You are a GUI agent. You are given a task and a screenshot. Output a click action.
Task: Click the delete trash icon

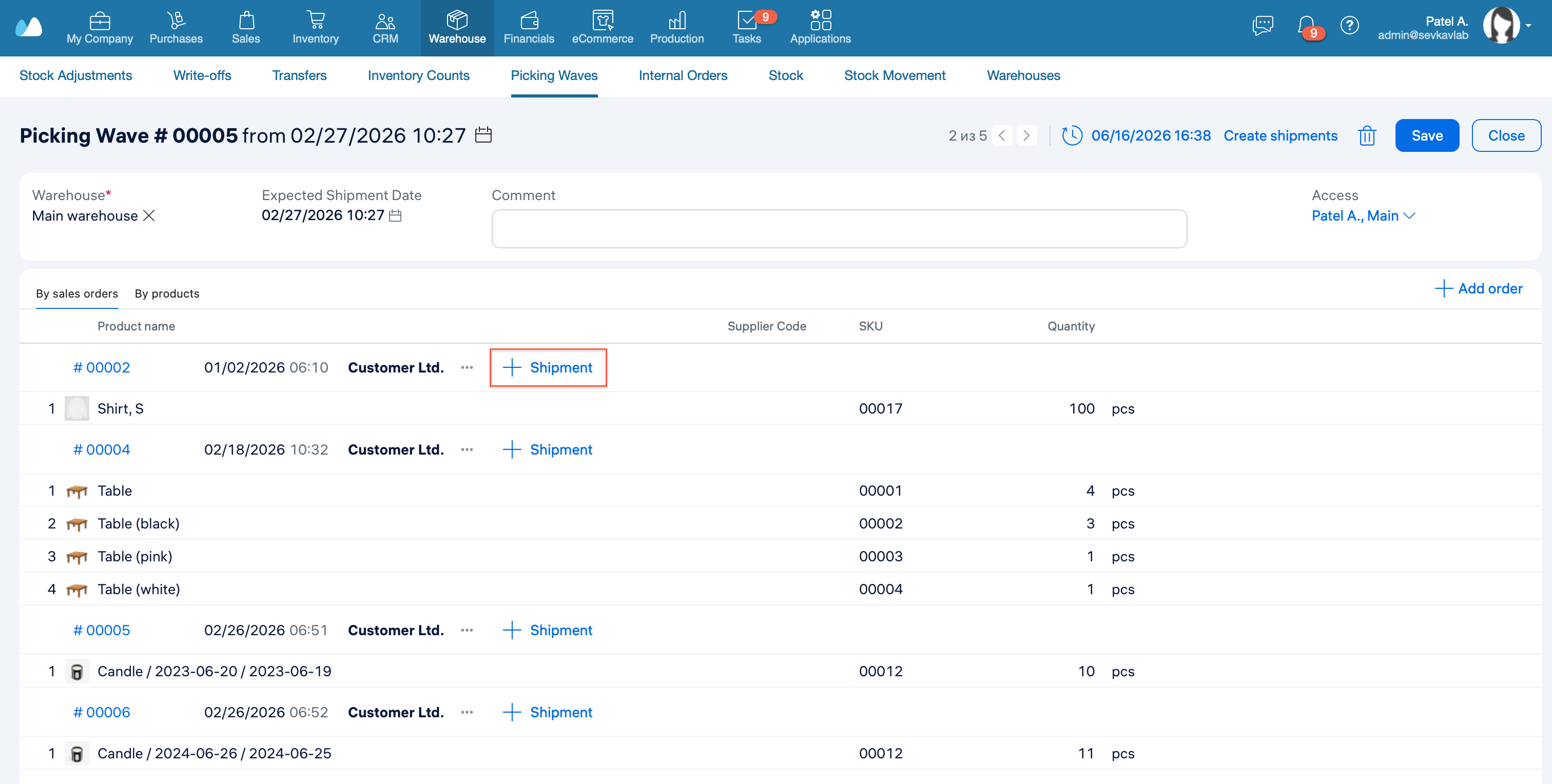click(1366, 135)
